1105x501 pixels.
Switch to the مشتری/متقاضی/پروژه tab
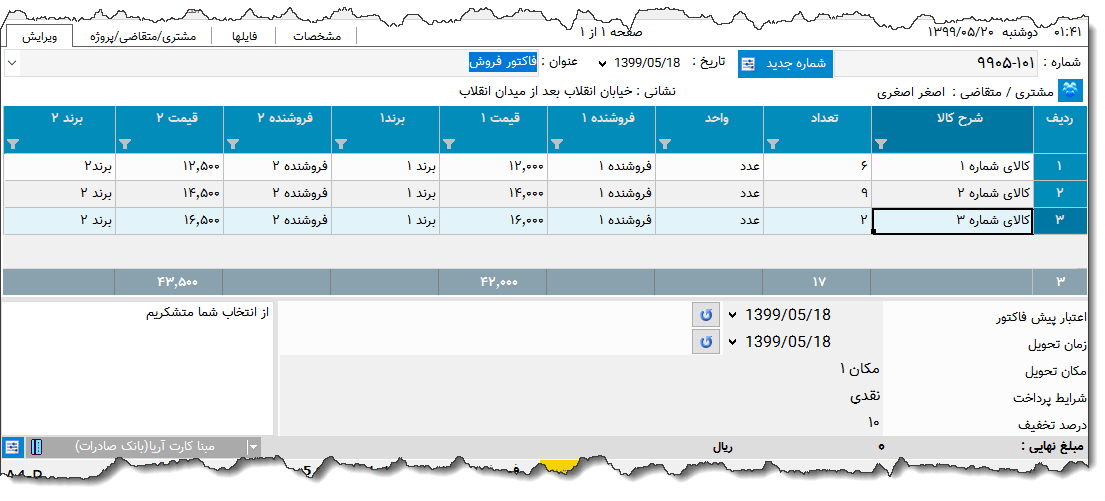tap(143, 37)
